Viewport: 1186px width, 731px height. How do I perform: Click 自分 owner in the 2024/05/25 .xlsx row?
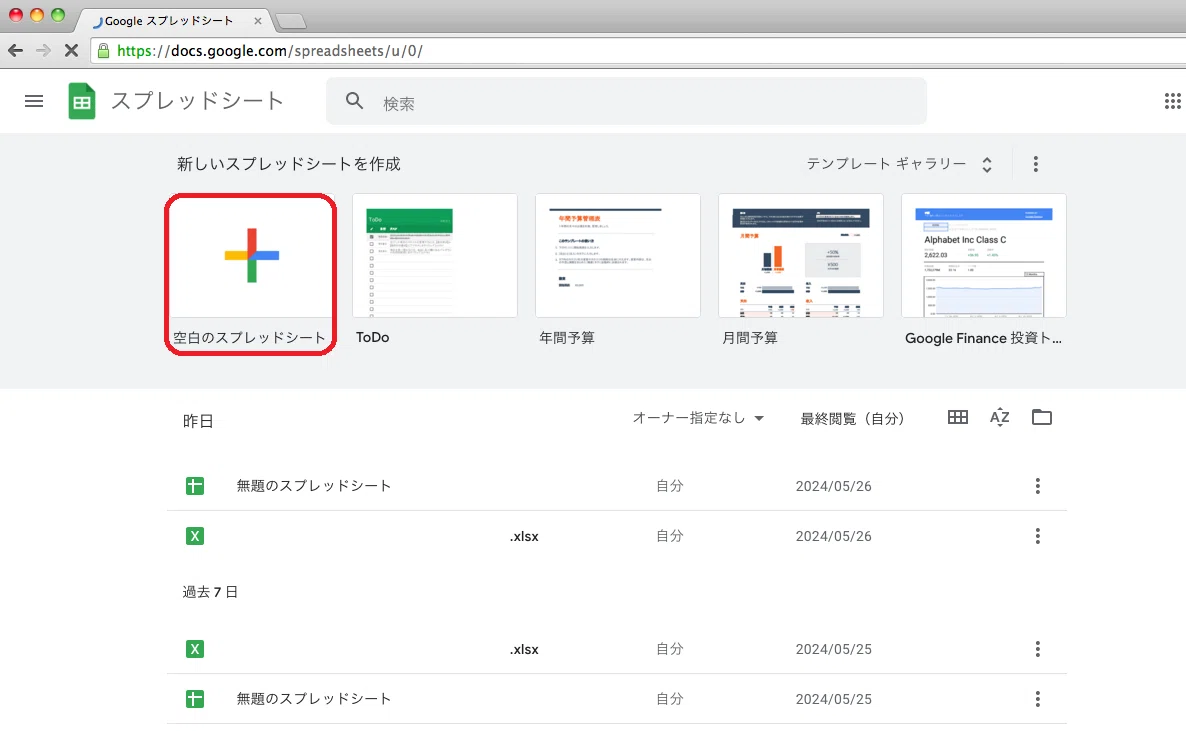669,649
